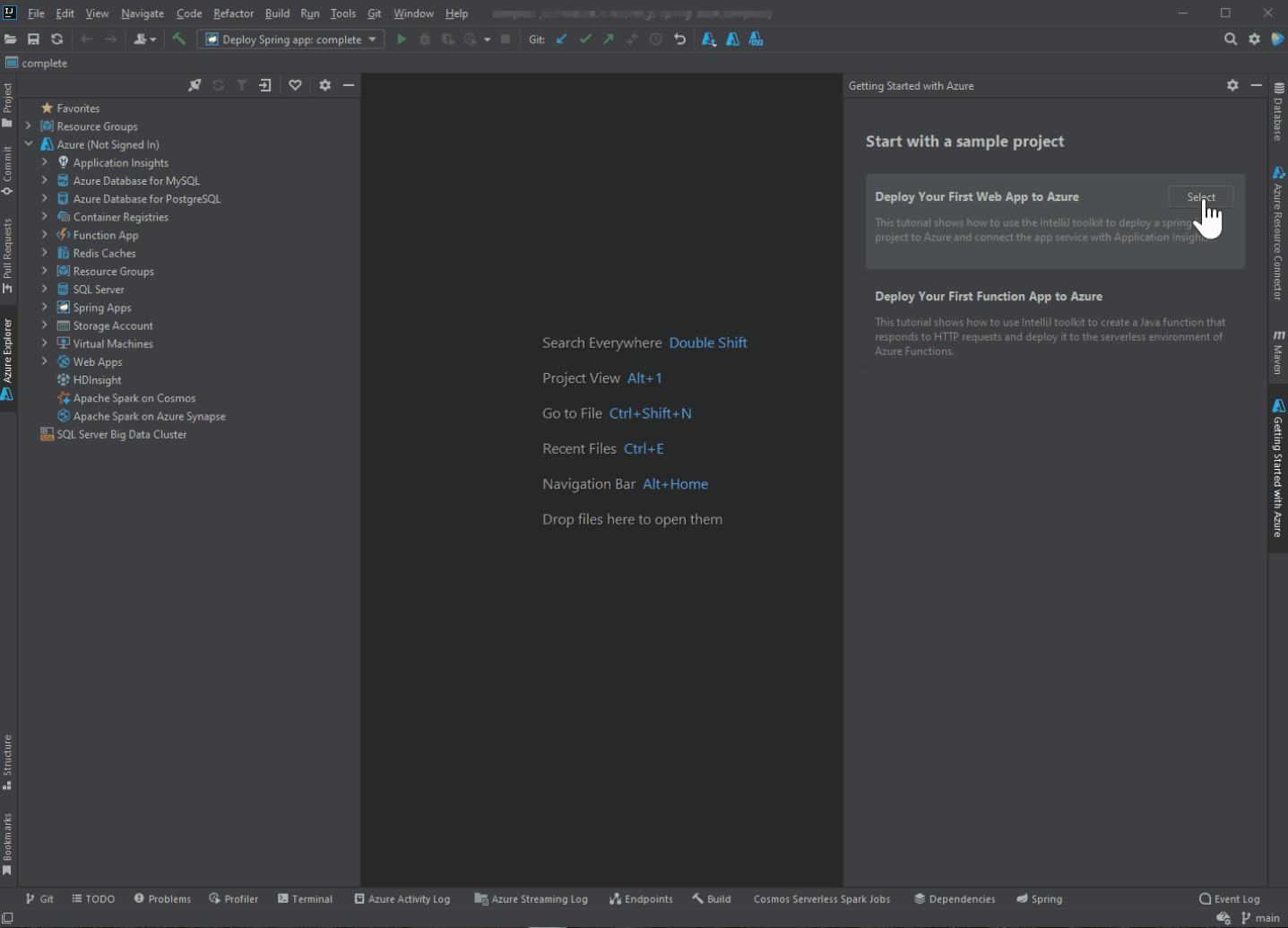Click the Synchronize reload icon in main toolbar

pos(56,39)
